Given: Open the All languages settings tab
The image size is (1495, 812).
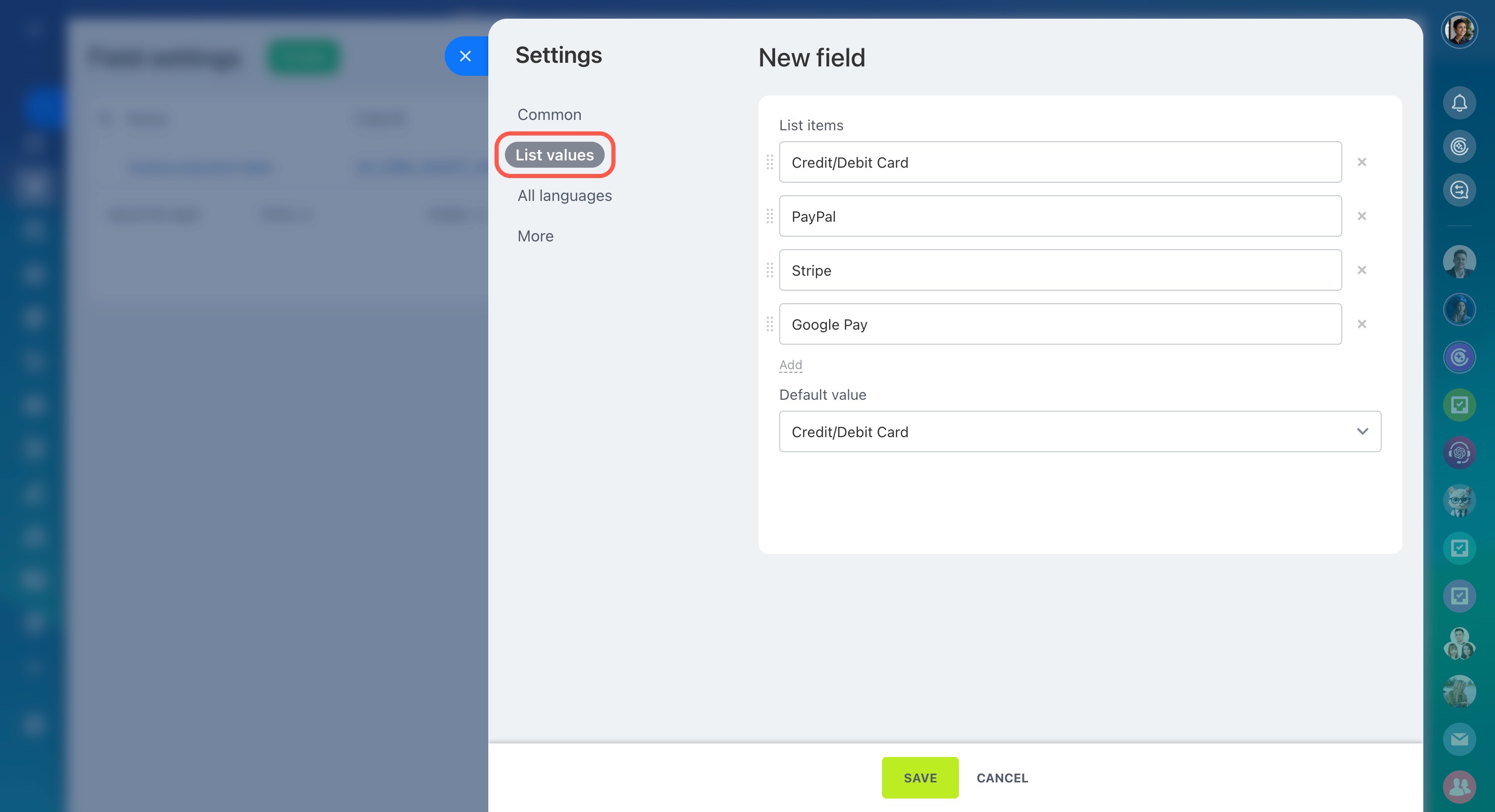Looking at the screenshot, I should [x=564, y=195].
